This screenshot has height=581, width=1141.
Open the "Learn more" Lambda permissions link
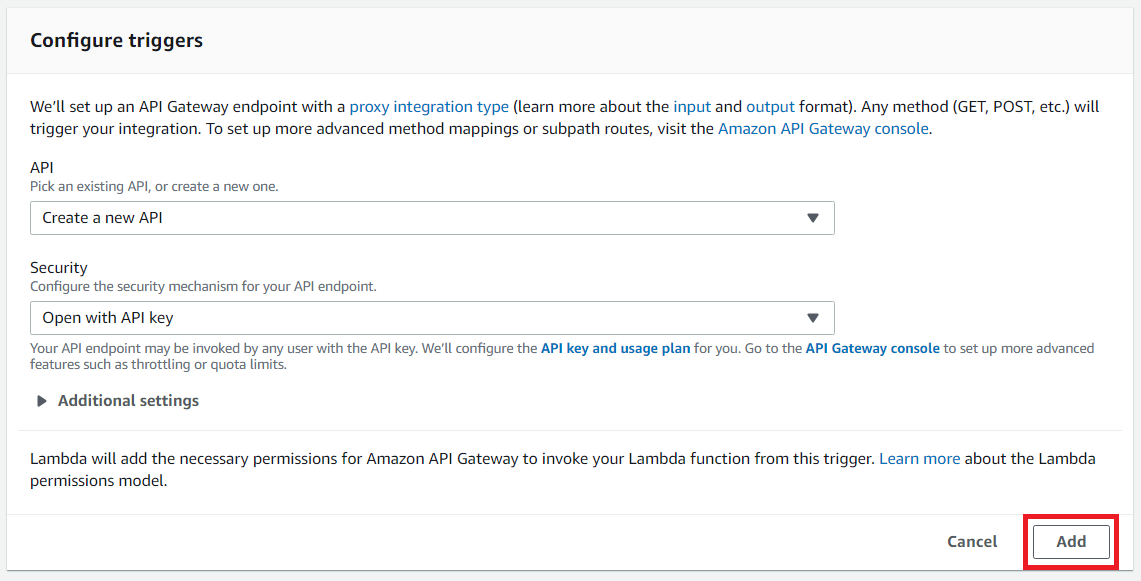[x=919, y=459]
